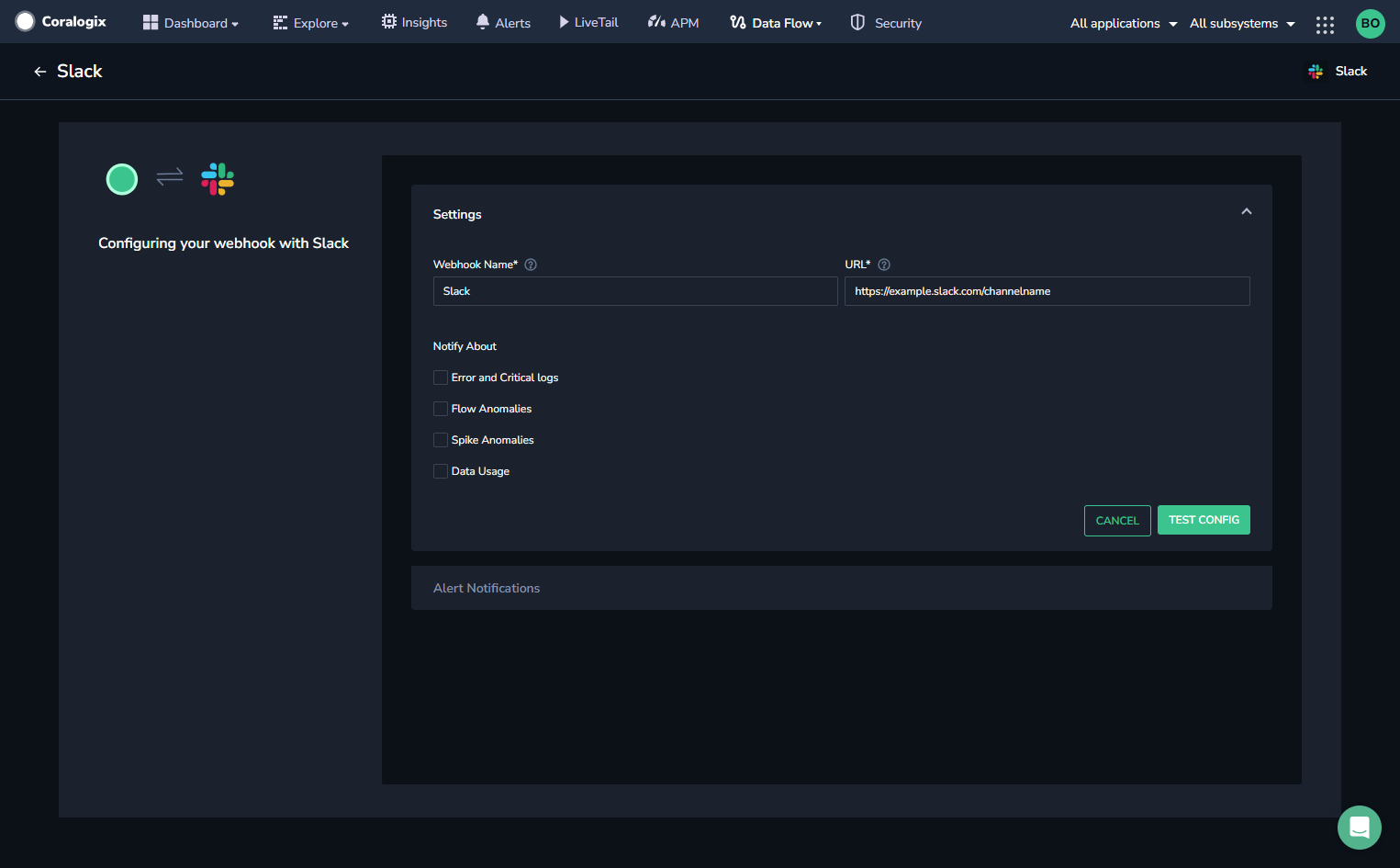The width and height of the screenshot is (1400, 868).
Task: Check the Flow Anomalies option
Action: [441, 409]
